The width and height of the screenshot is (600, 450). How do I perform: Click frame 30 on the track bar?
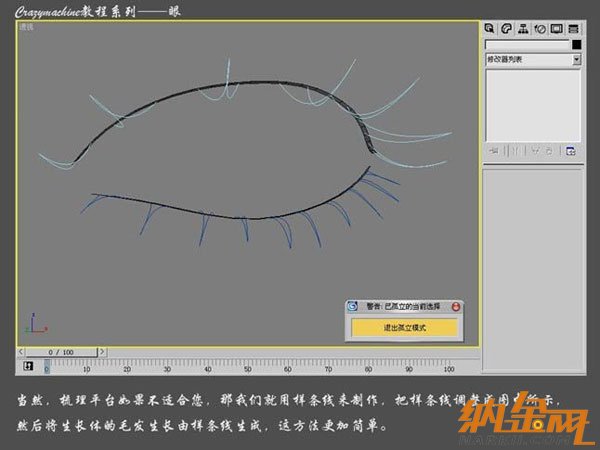point(167,369)
